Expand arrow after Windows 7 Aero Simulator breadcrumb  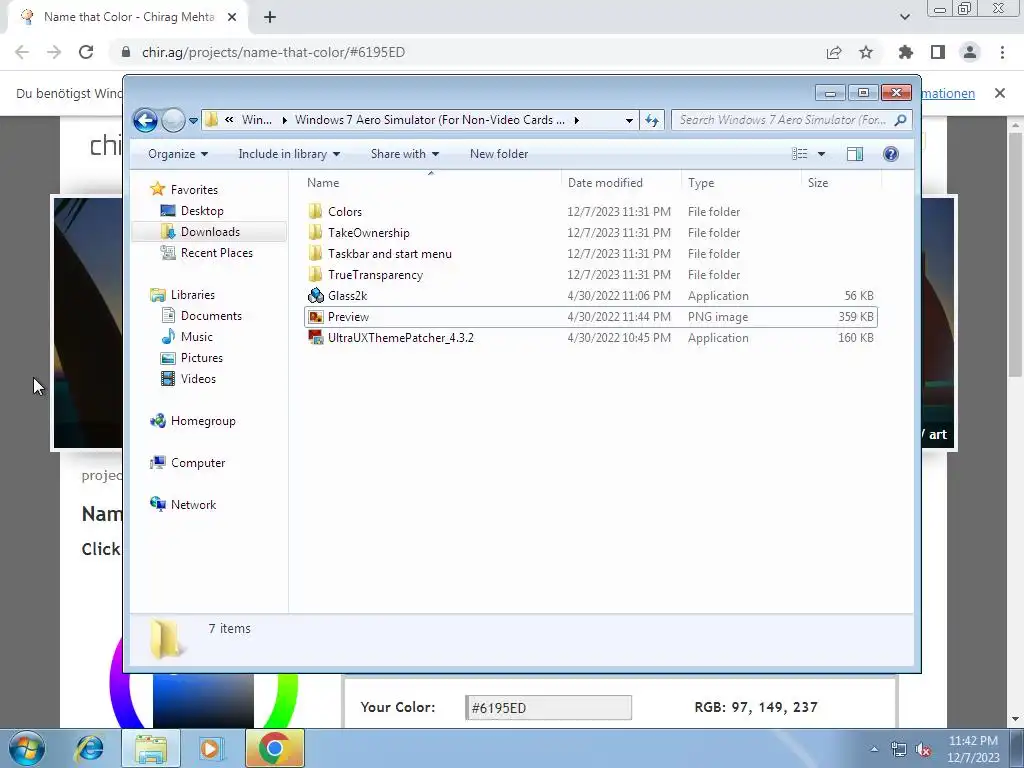pyautogui.click(x=577, y=120)
